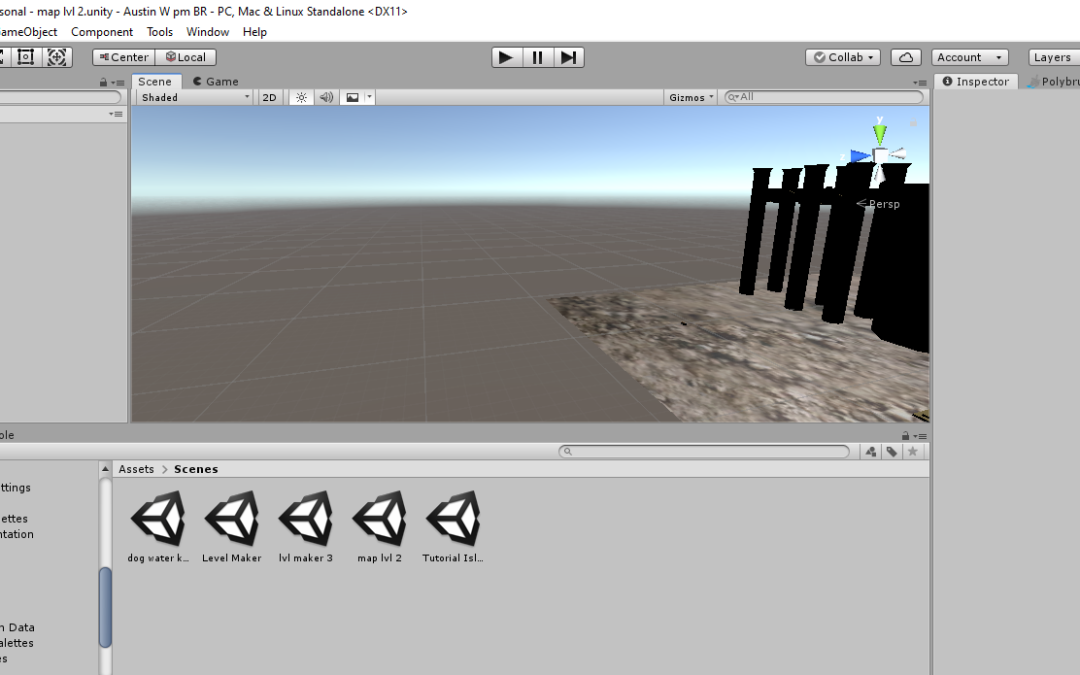Toggle the Project panel lock icon
The height and width of the screenshot is (675, 1080).
pos(906,436)
